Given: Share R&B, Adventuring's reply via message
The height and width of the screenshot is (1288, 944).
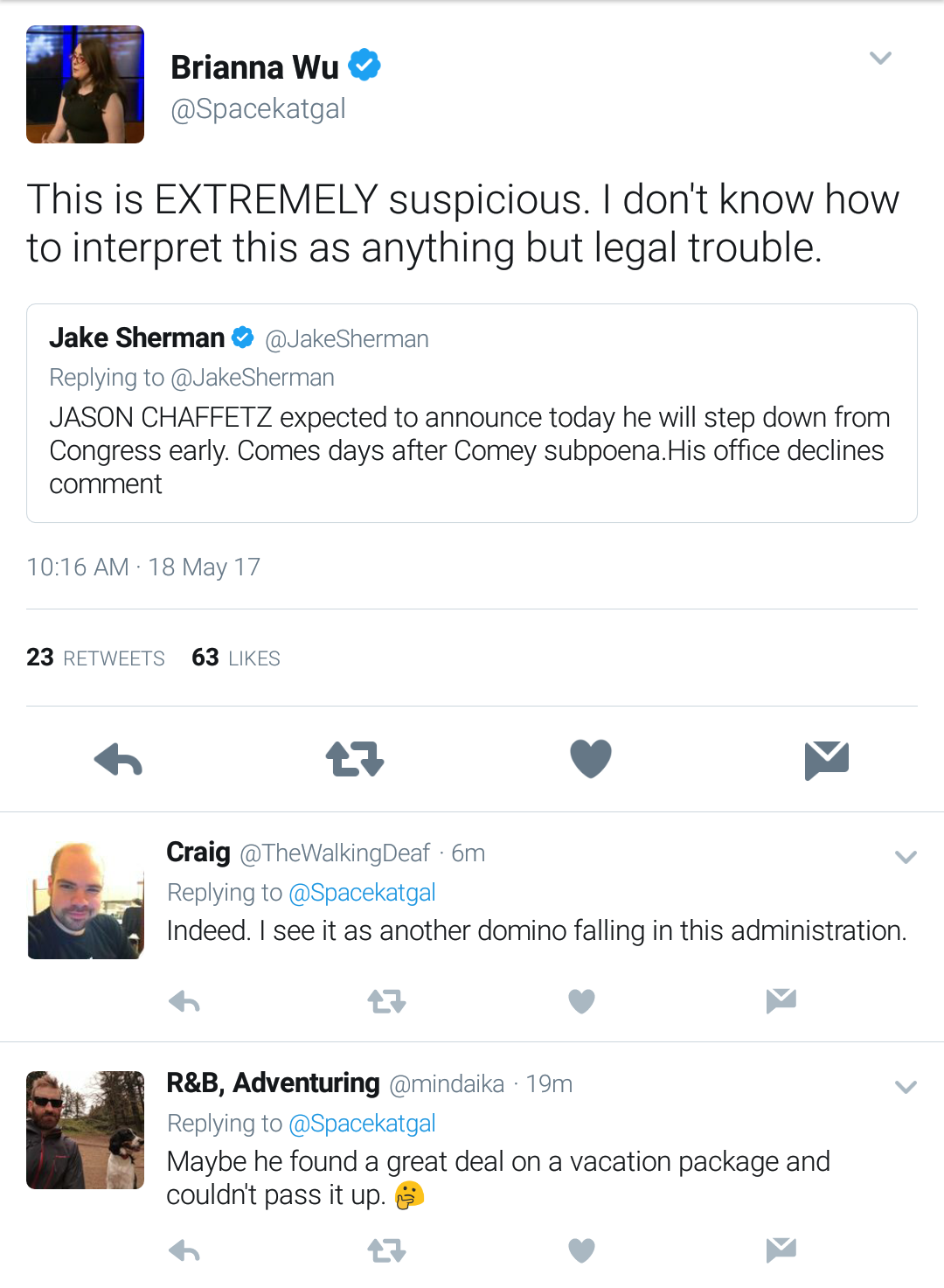Looking at the screenshot, I should [x=781, y=1250].
